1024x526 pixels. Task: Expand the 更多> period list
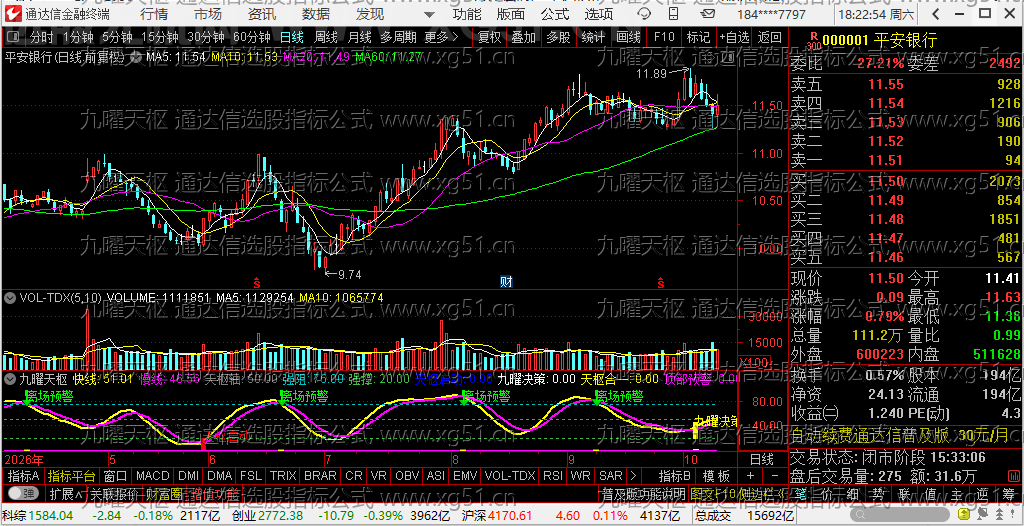pos(441,37)
